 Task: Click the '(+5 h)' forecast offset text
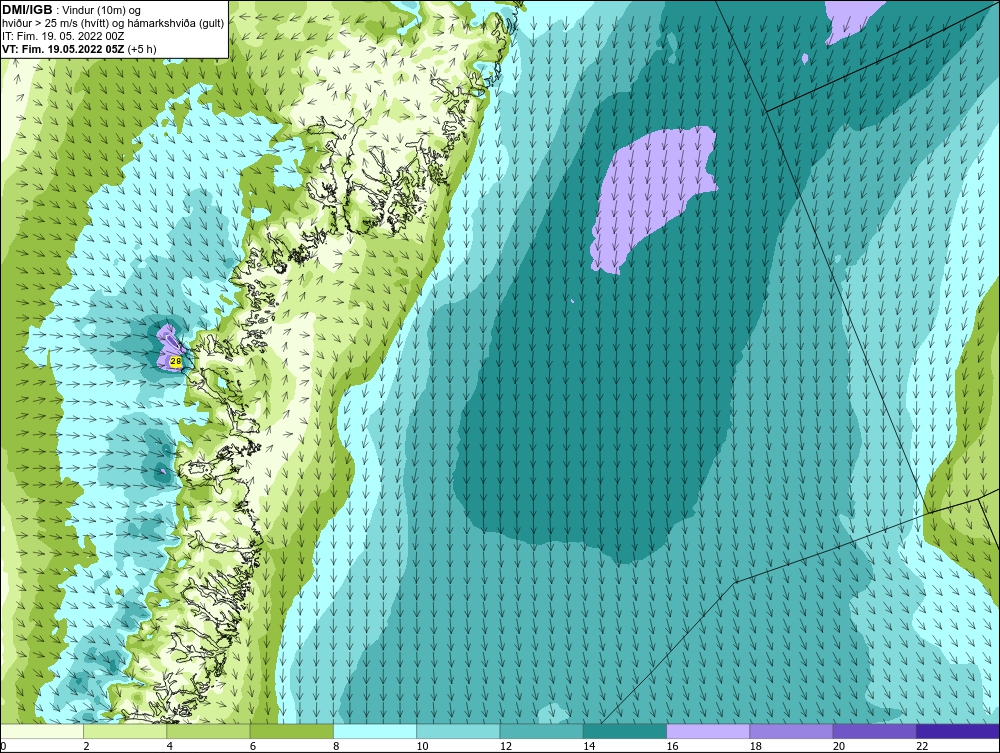point(142,49)
